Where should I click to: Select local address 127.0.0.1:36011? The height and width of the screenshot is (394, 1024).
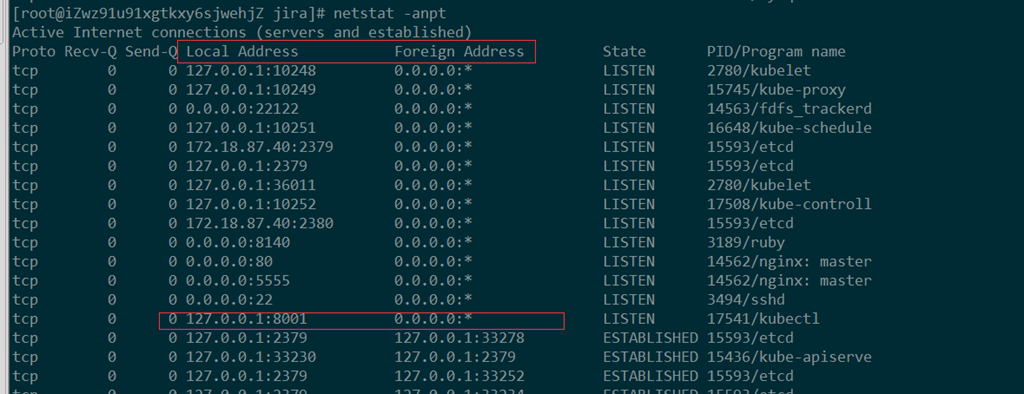click(x=251, y=186)
